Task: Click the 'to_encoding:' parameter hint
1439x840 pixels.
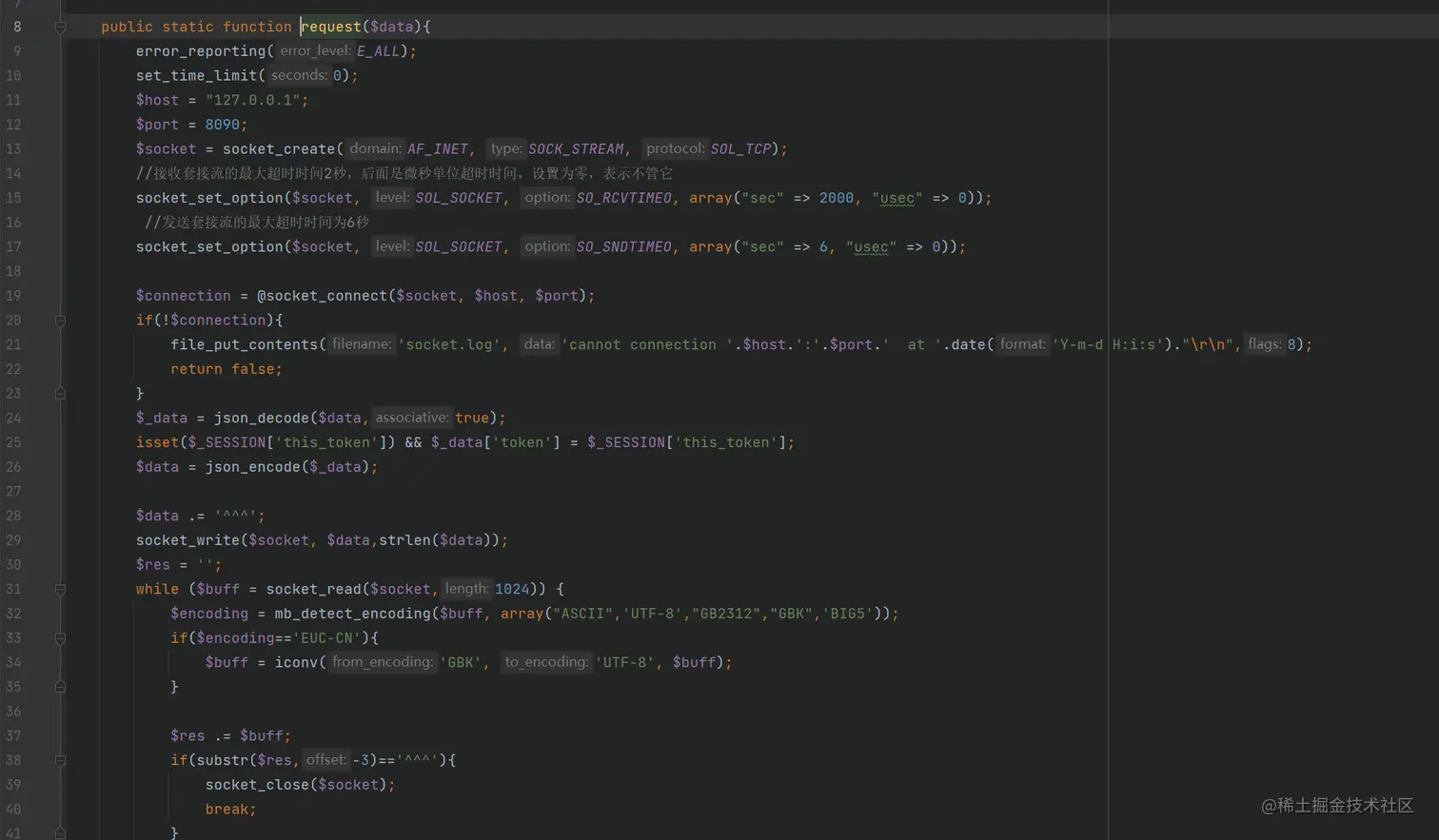Action: tap(546, 662)
